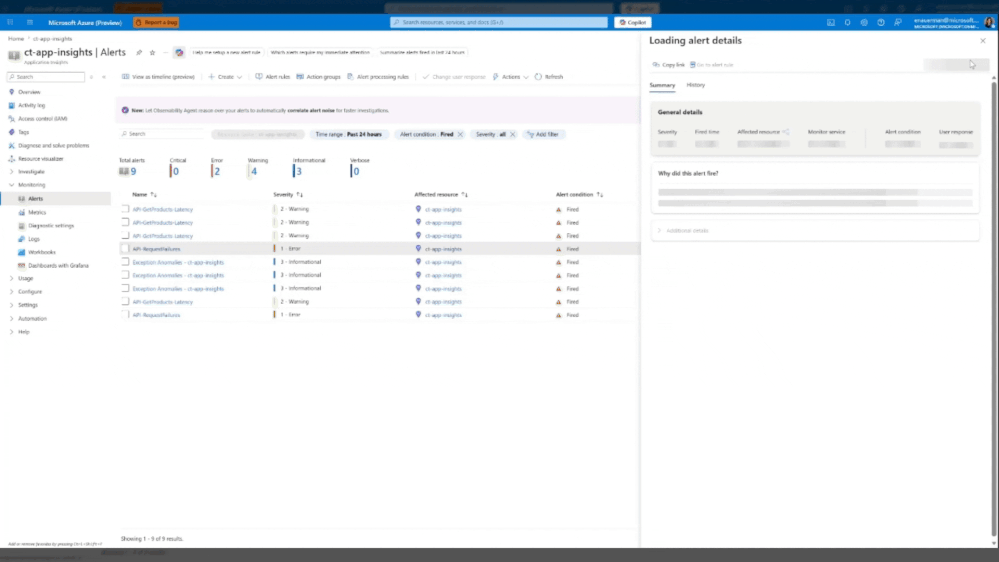Open the notifications bell

coord(847,22)
